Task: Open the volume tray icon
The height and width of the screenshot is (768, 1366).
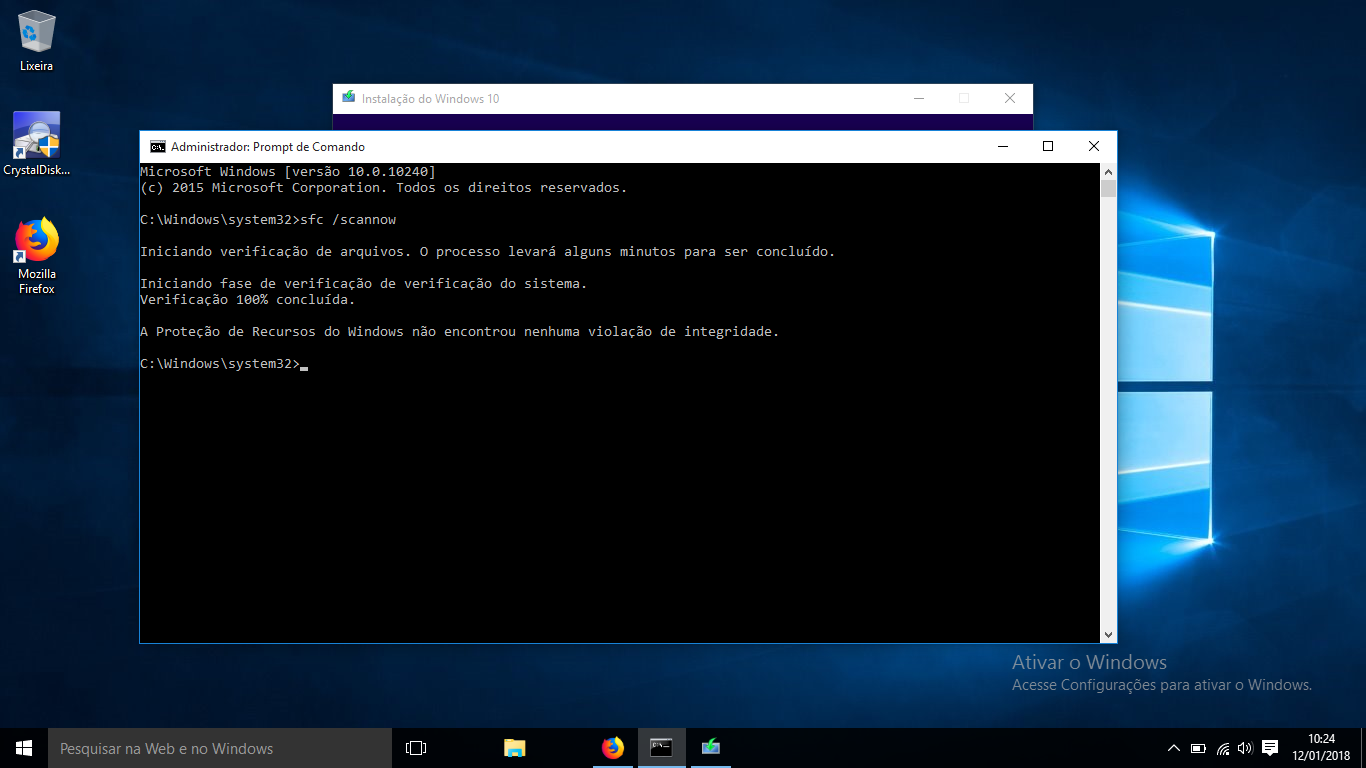Action: [1245, 748]
